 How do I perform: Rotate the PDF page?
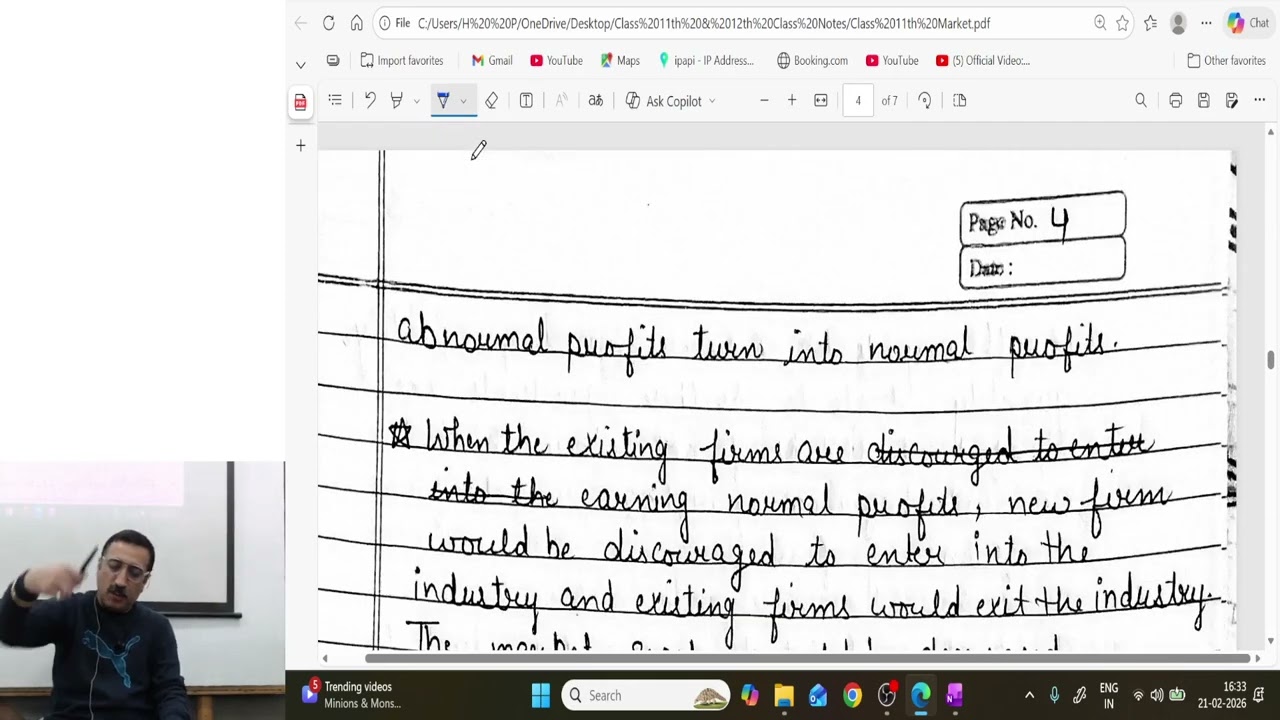[925, 100]
